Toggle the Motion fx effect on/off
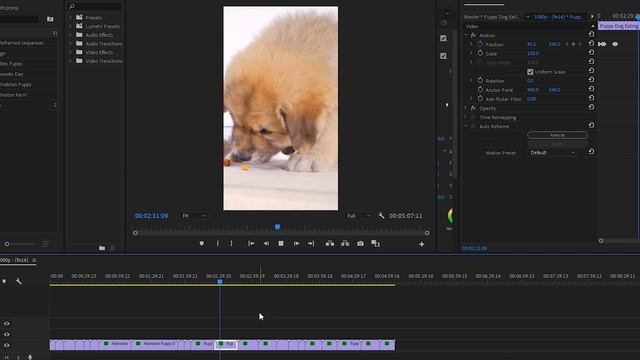 tap(473, 35)
